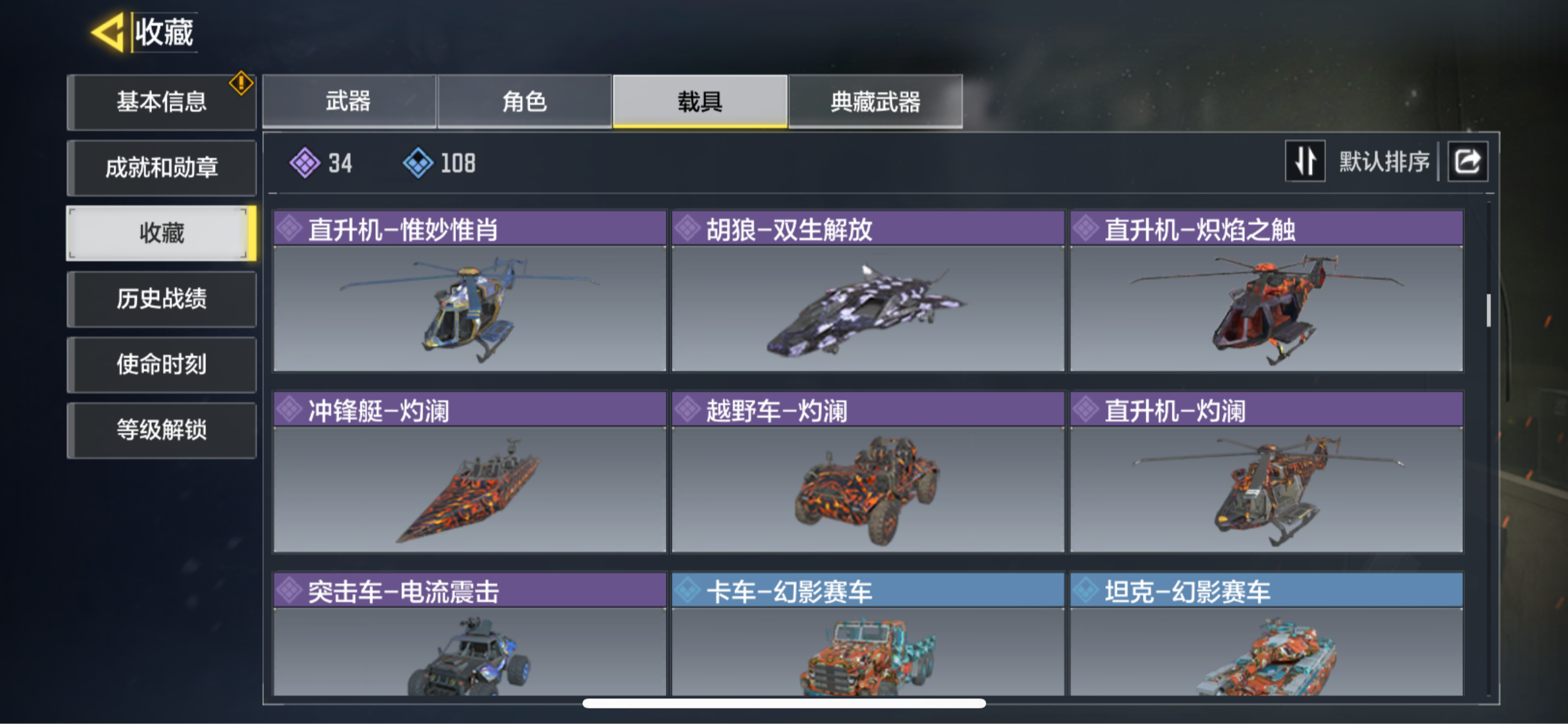Open the 使命时刻 sidebar entry

(162, 364)
